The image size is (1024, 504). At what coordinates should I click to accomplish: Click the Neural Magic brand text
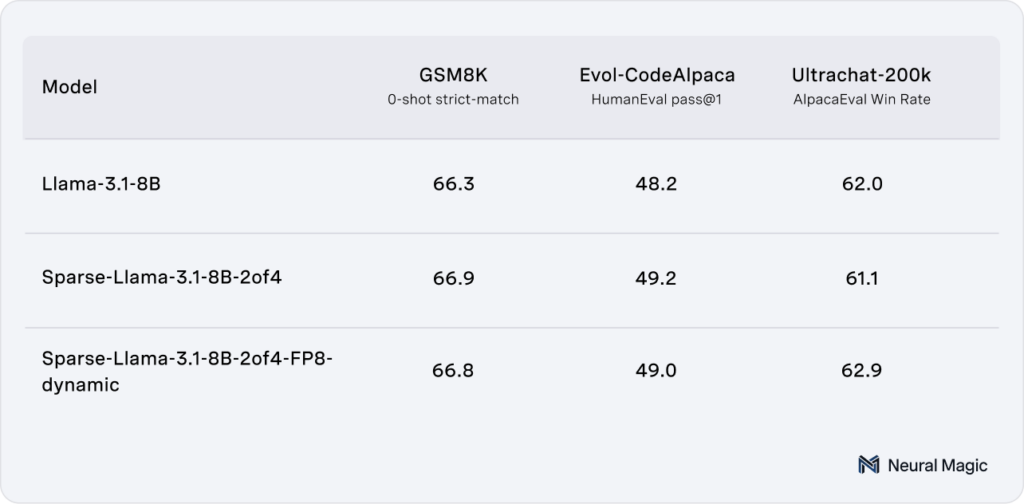tap(938, 465)
